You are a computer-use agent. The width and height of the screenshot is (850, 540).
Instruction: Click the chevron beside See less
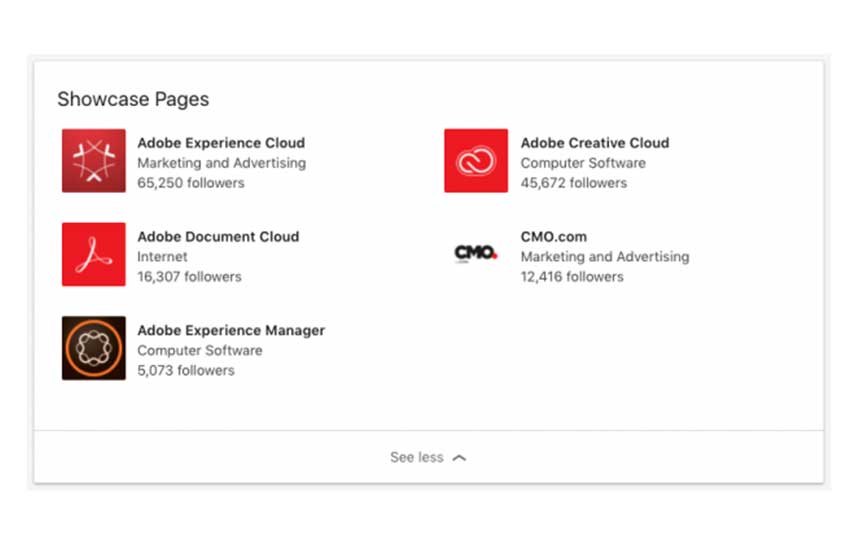[459, 458]
